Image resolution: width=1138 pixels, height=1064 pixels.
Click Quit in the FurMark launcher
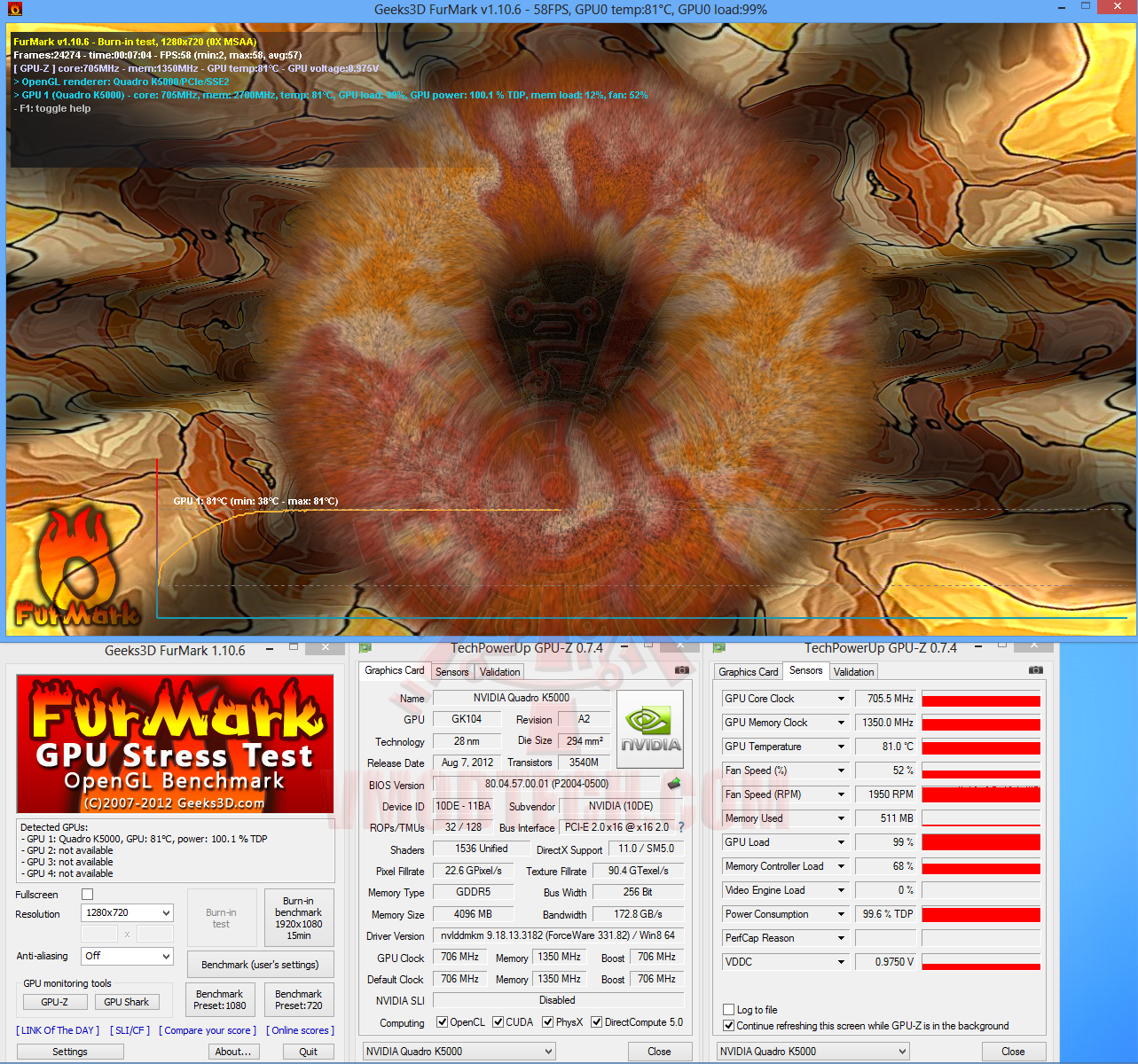[309, 1052]
